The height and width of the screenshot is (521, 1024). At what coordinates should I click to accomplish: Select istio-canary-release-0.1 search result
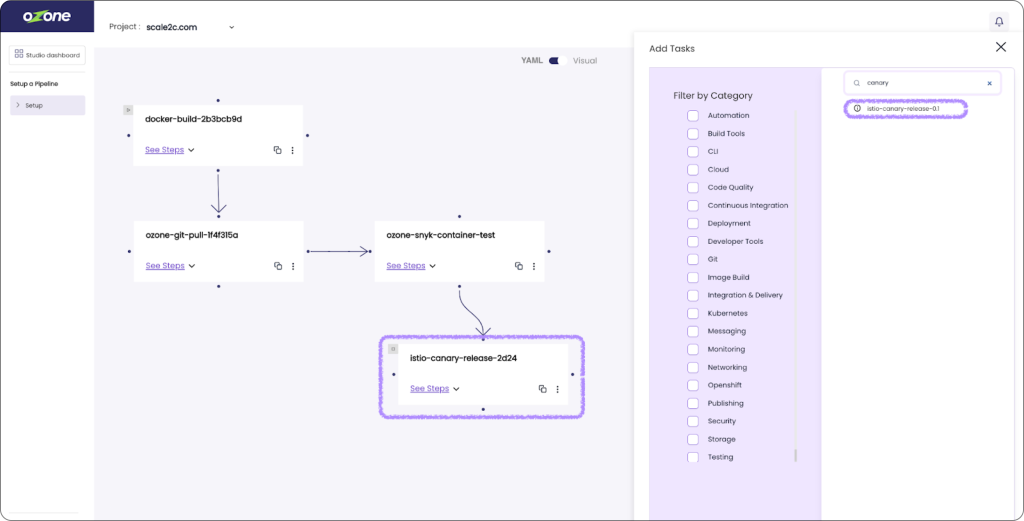903,109
